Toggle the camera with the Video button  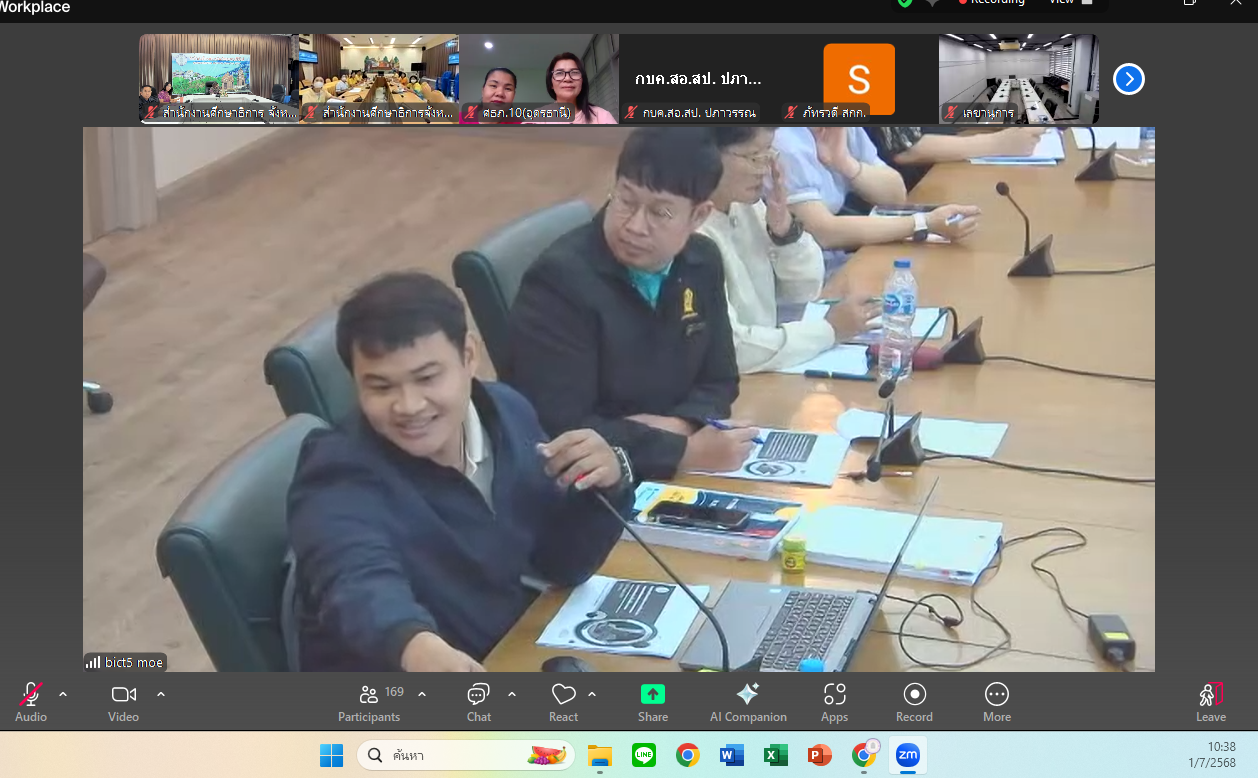point(124,701)
